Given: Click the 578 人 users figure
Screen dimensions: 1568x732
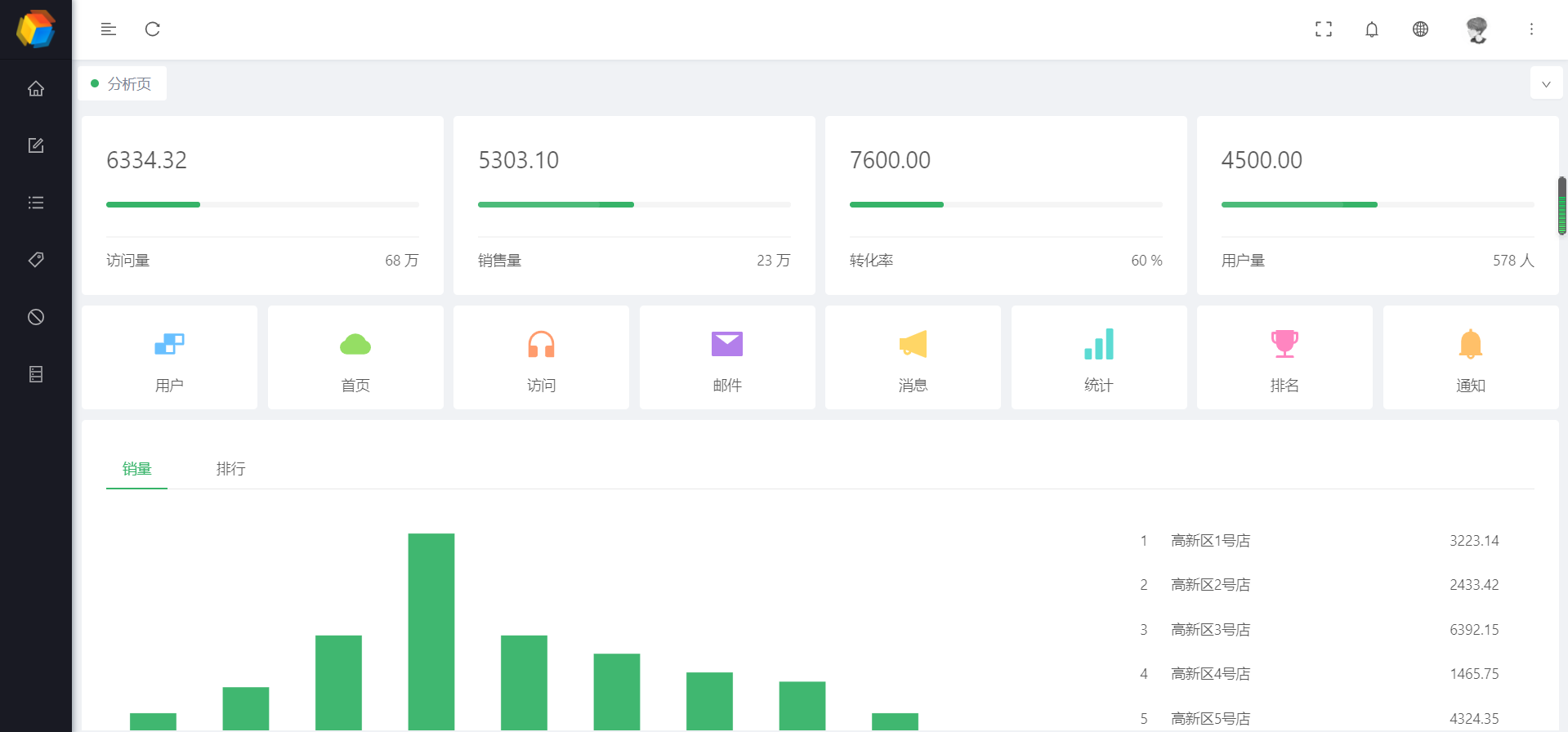Looking at the screenshot, I should coord(1513,261).
